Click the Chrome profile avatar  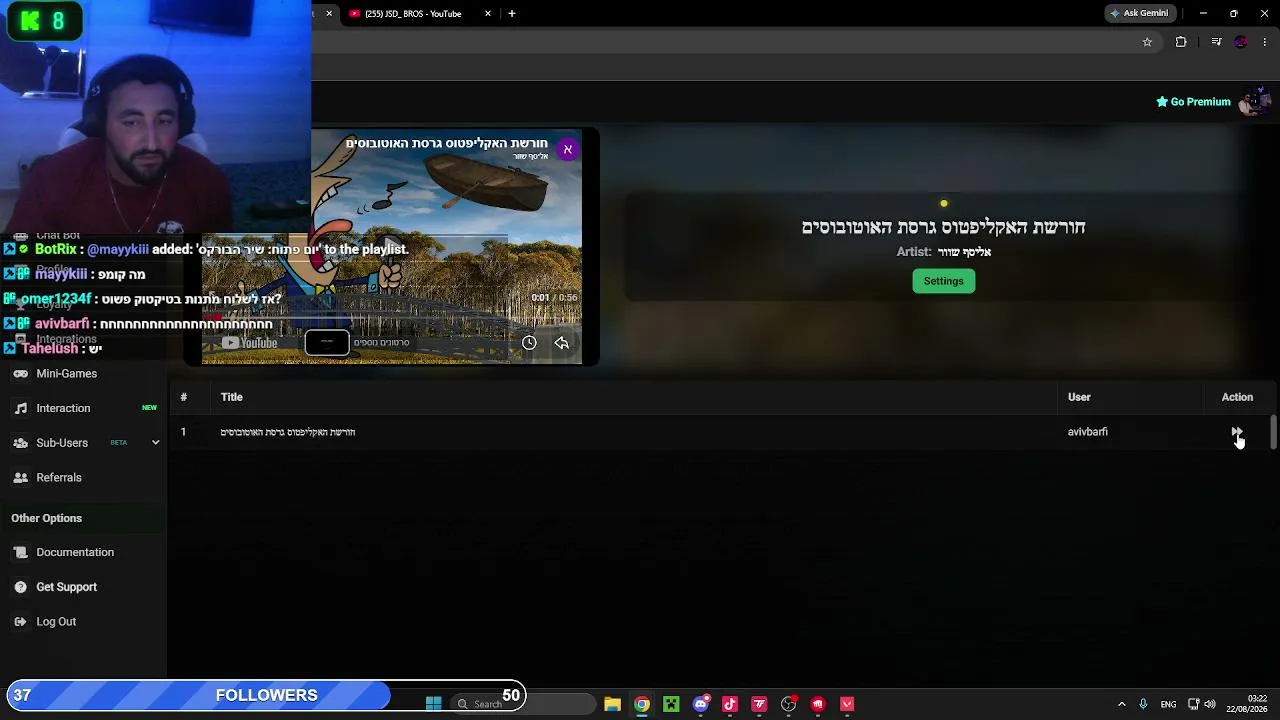coord(1241,42)
